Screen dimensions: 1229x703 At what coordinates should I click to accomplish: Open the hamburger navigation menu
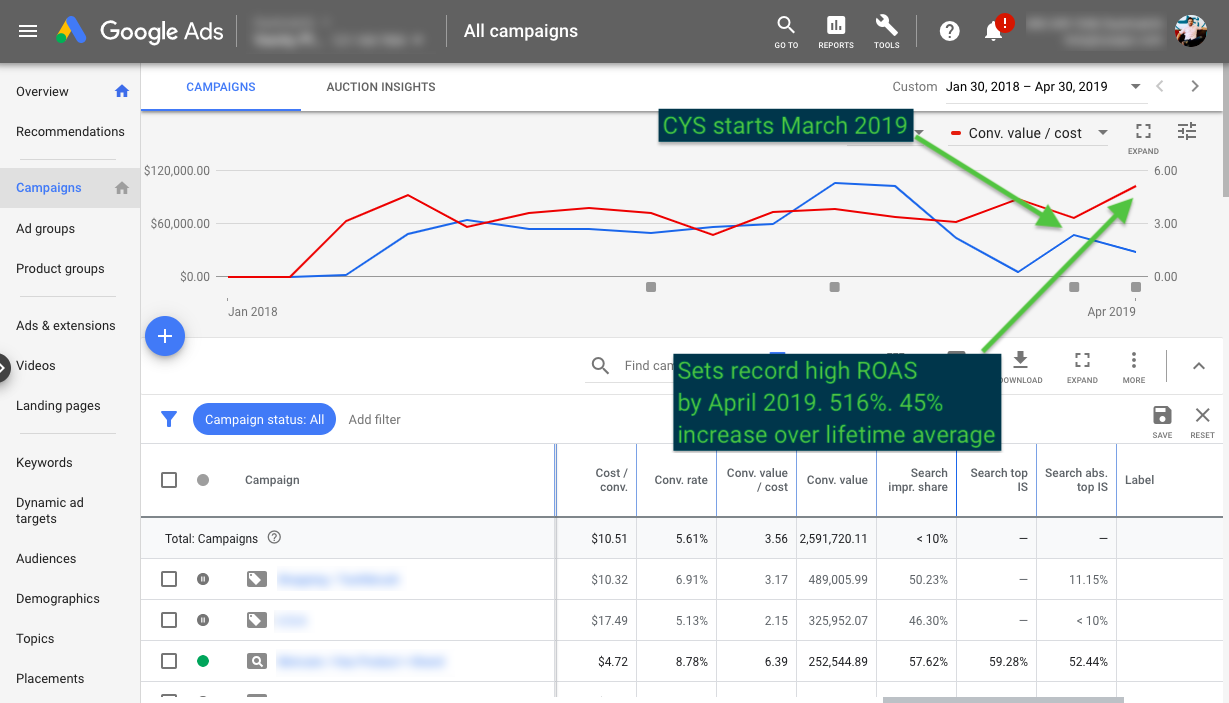[x=28, y=31]
